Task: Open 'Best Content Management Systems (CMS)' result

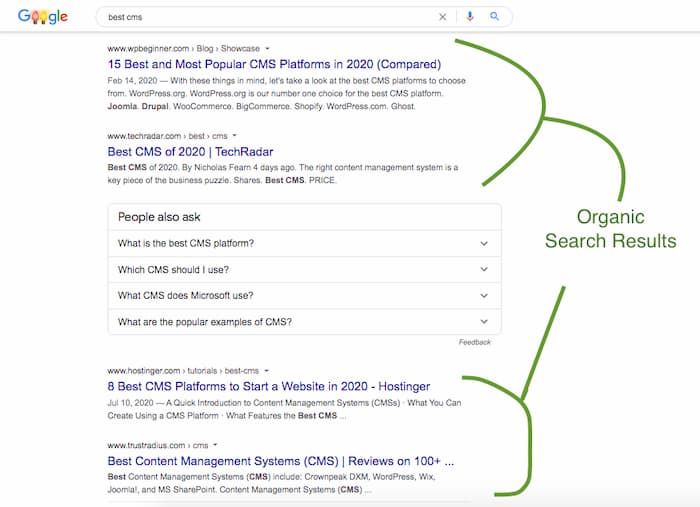Action: point(281,461)
